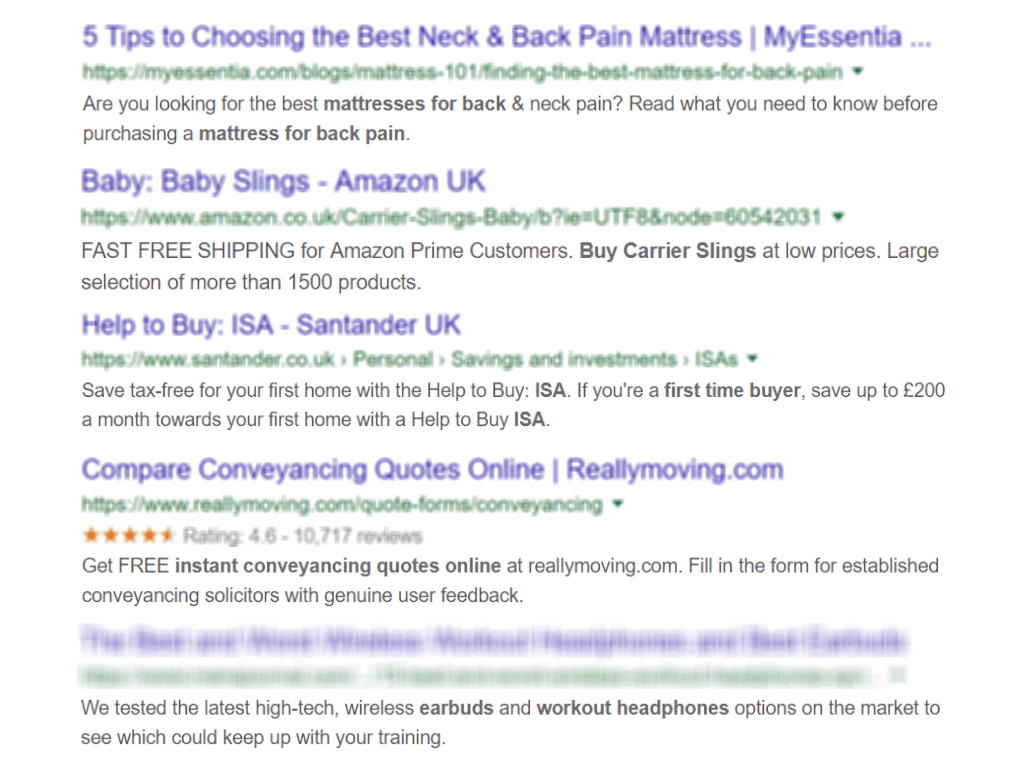This screenshot has width=1024, height=768.
Task: Click the wireless earbuds description snippet
Action: coord(510,723)
